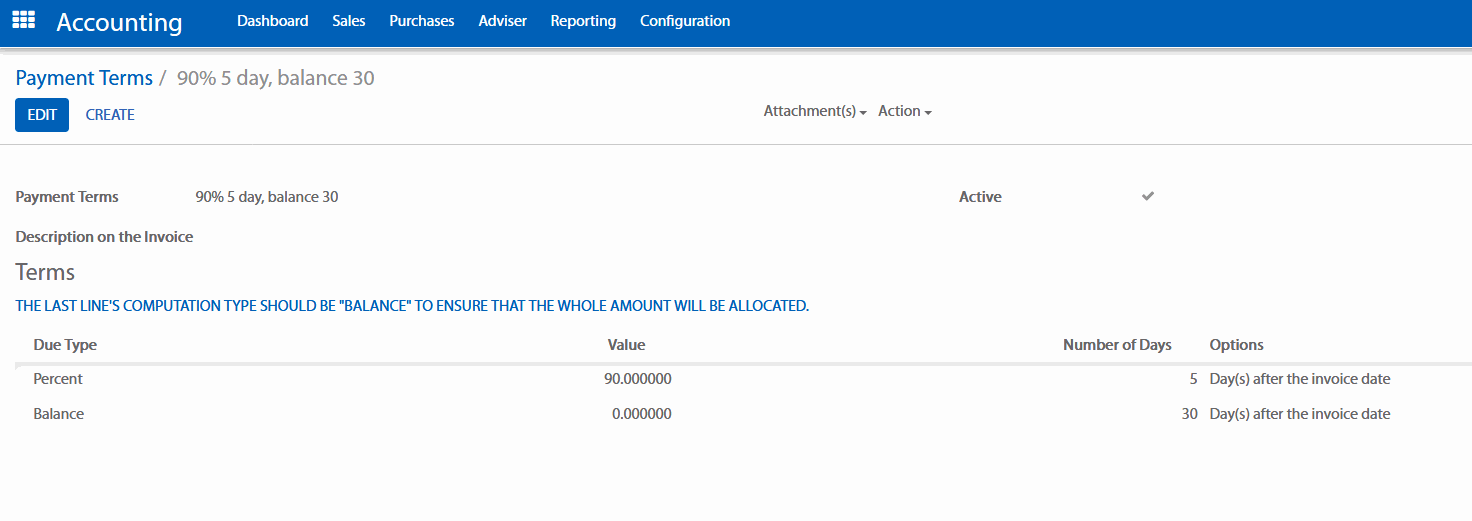The width and height of the screenshot is (1472, 521).
Task: Open the Configuration menu
Action: tap(684, 20)
